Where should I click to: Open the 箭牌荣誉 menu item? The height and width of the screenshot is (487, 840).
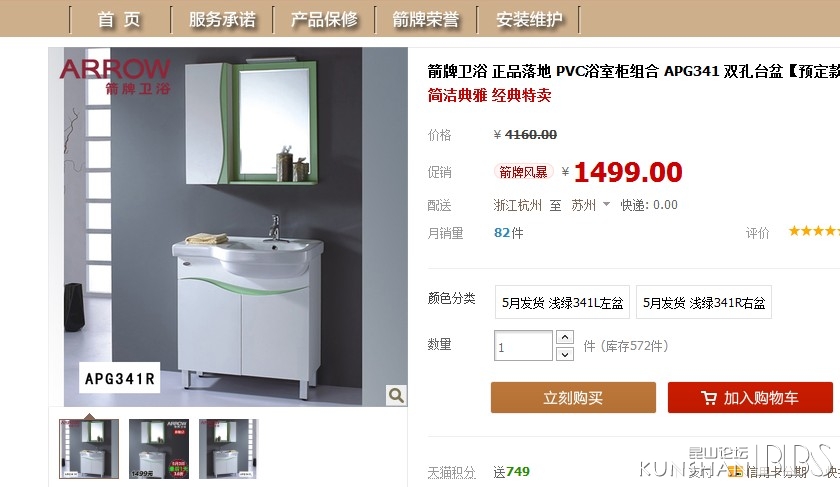(425, 19)
